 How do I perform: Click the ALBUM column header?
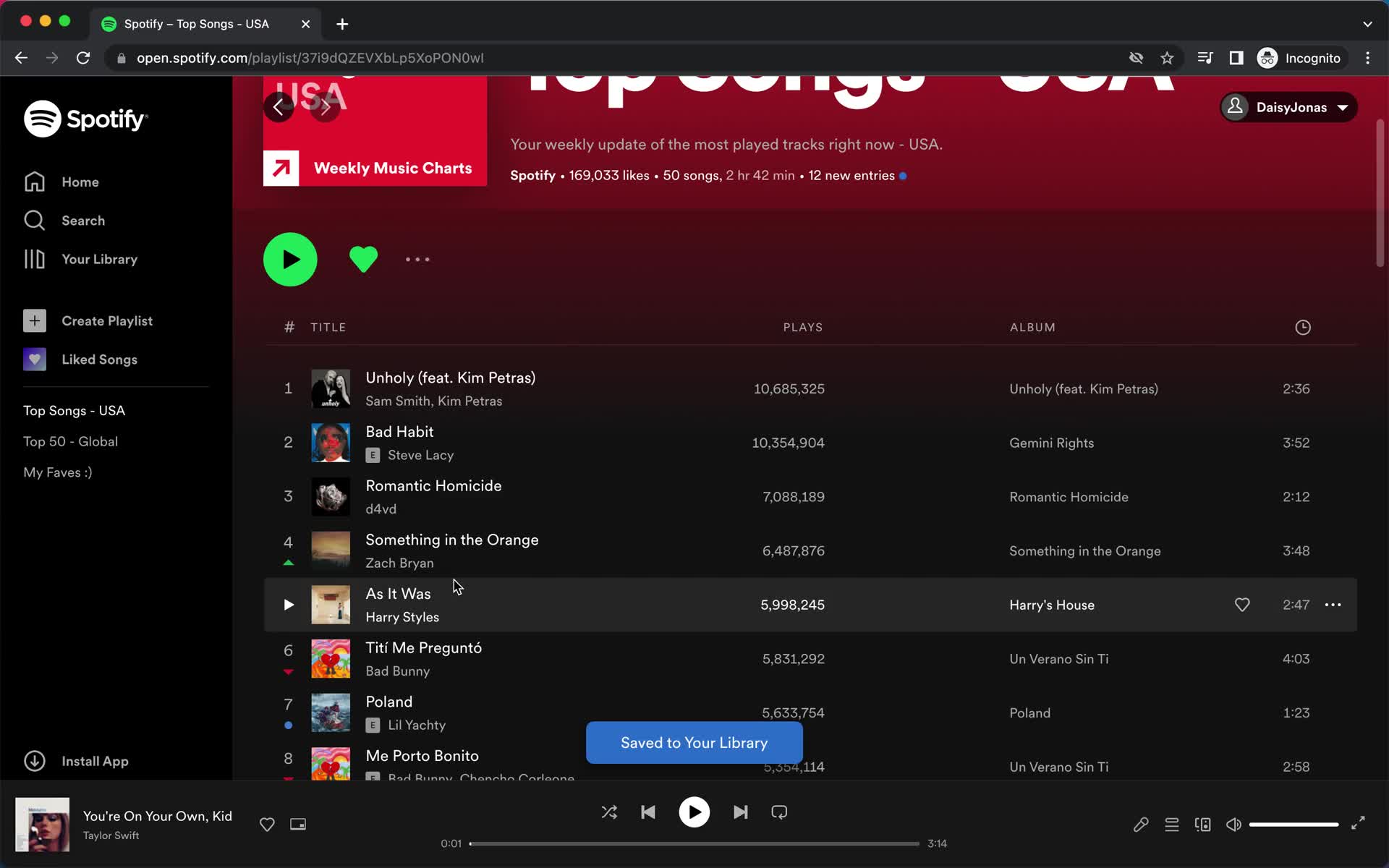coord(1032,328)
